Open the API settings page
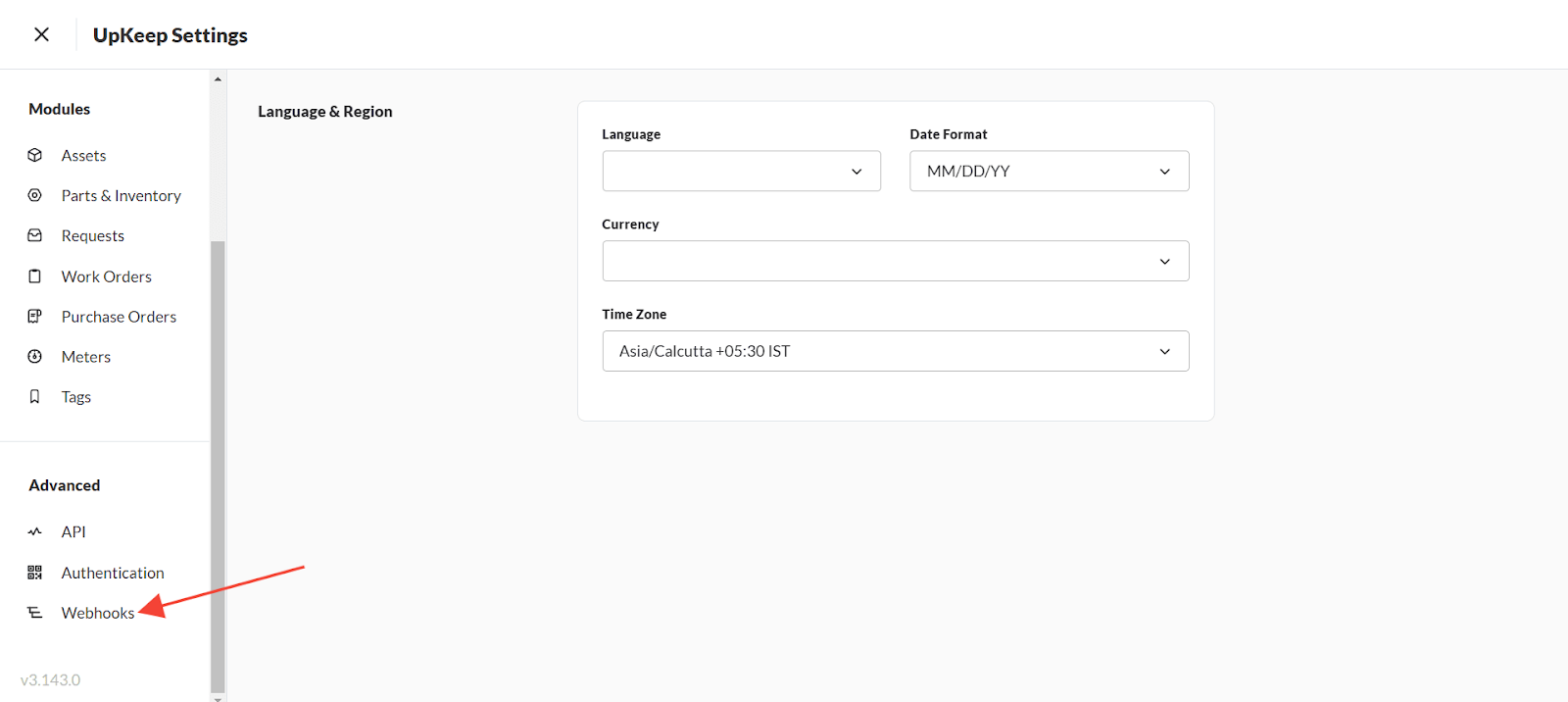 (73, 531)
